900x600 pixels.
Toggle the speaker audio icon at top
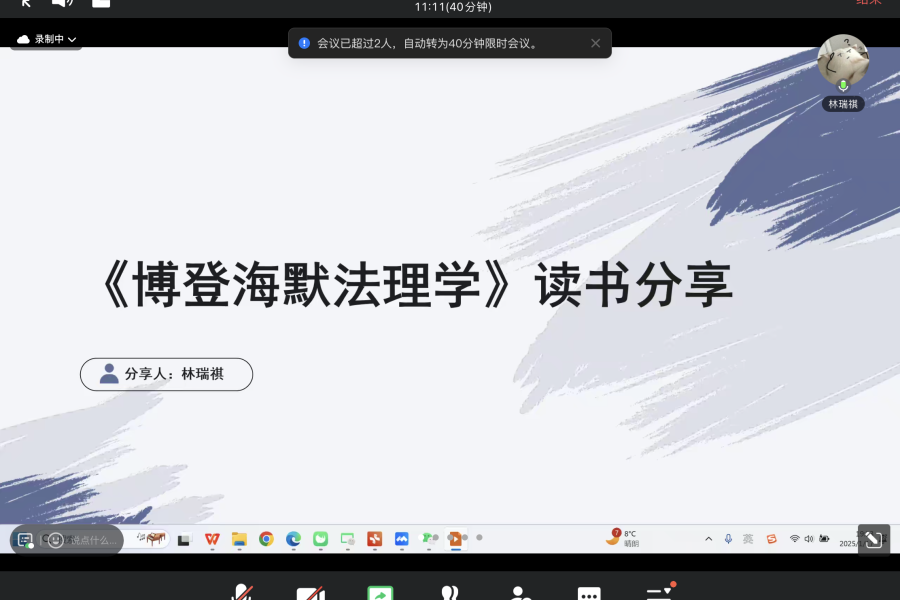63,3
